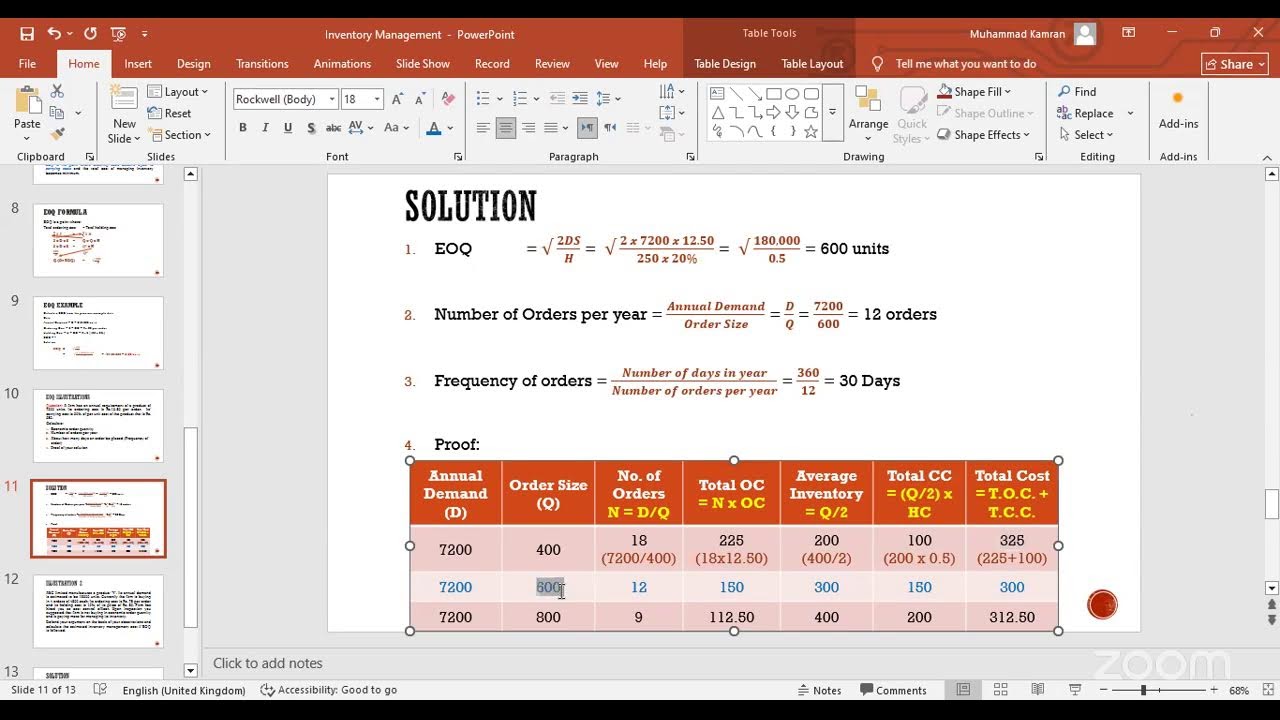
Task: Pick the five-point star shape
Action: pyautogui.click(x=811, y=131)
